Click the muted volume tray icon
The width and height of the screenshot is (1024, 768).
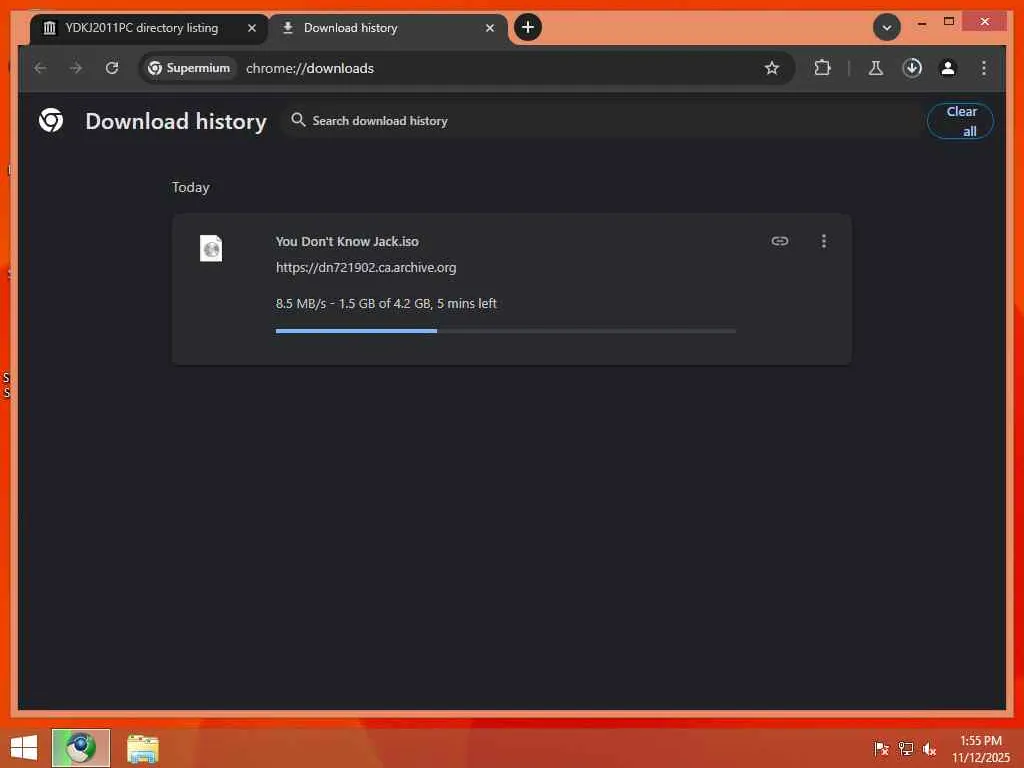click(x=929, y=748)
